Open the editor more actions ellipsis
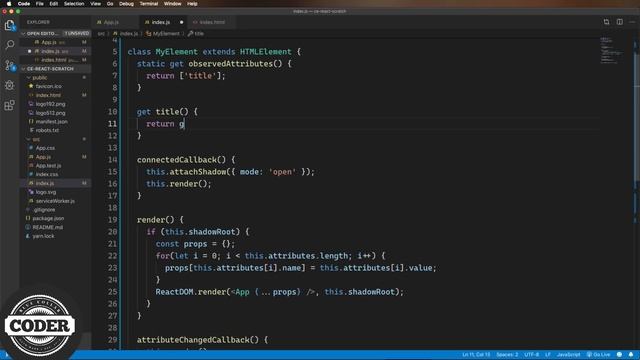Image resolution: width=640 pixels, height=360 pixels. tap(632, 22)
